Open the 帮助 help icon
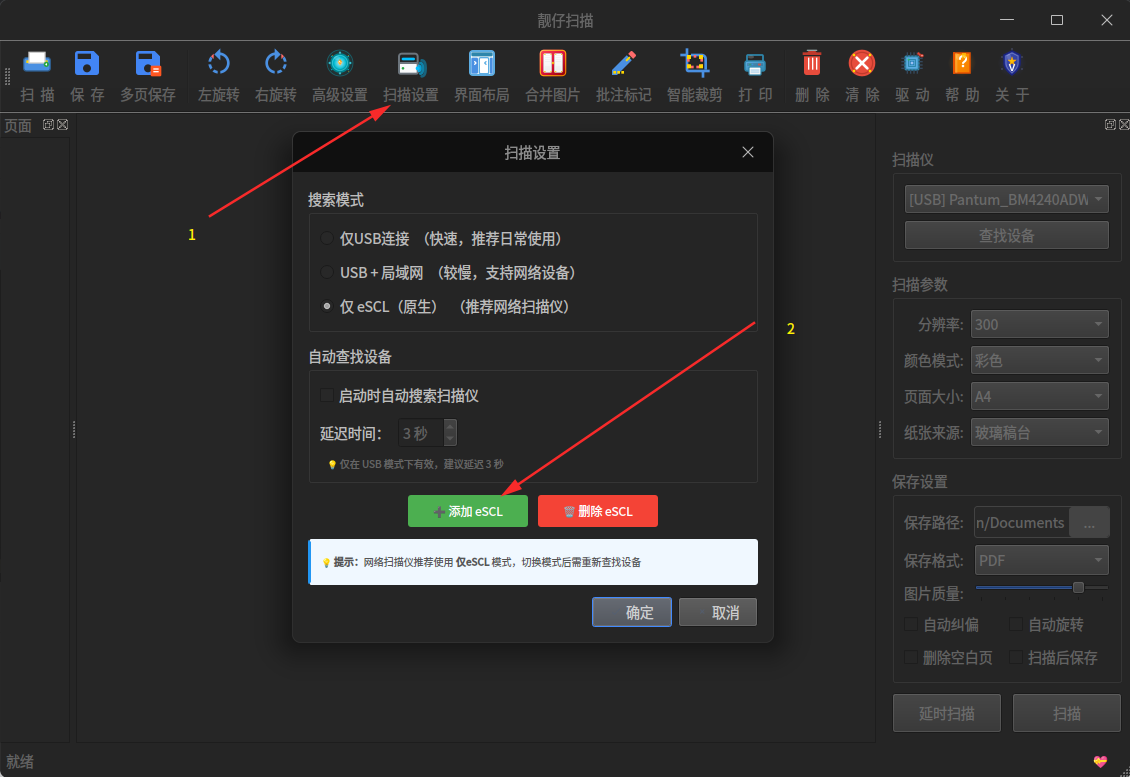Viewport: 1130px width, 777px height. 961,63
